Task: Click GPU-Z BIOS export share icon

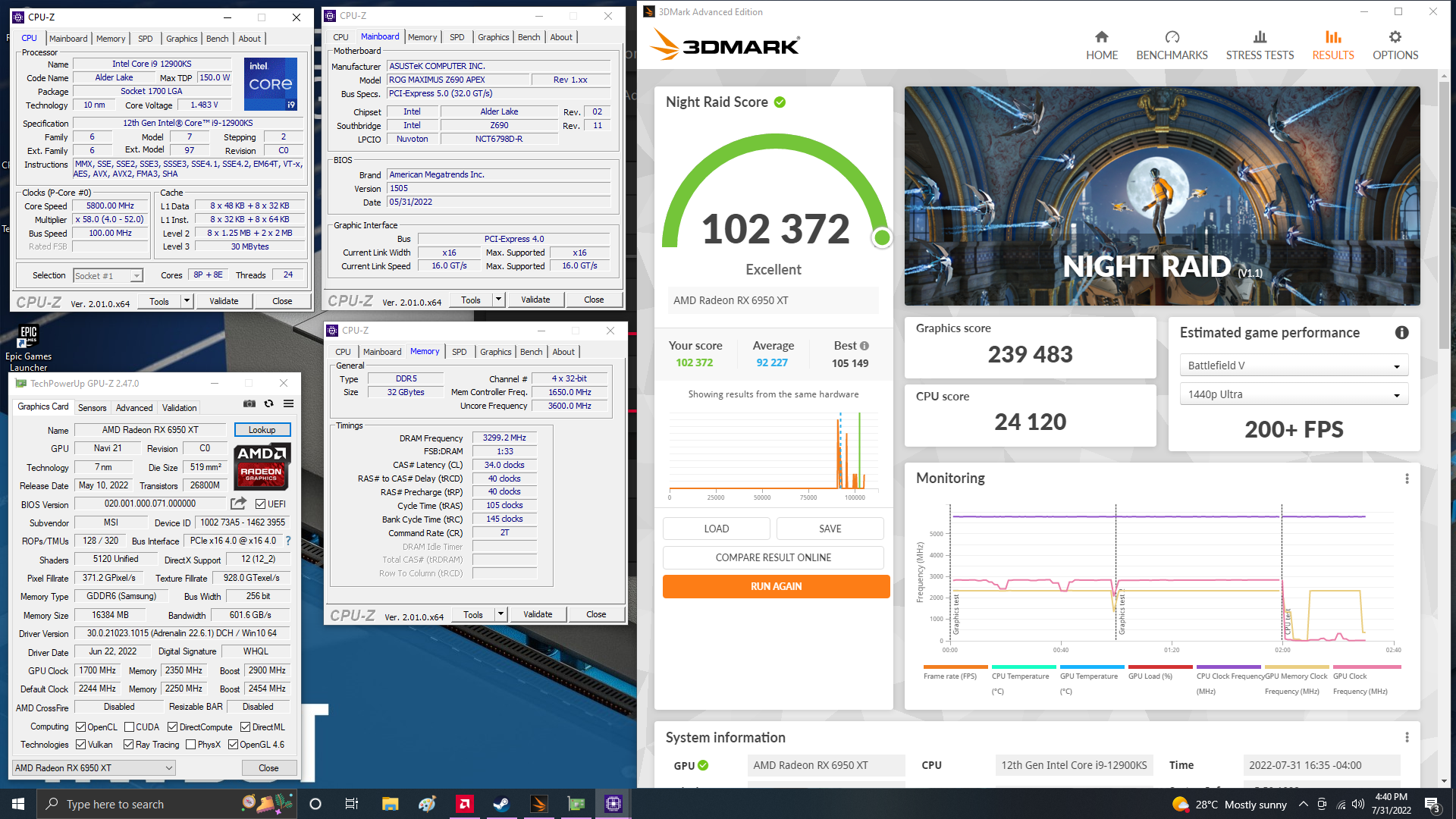Action: 238,504
